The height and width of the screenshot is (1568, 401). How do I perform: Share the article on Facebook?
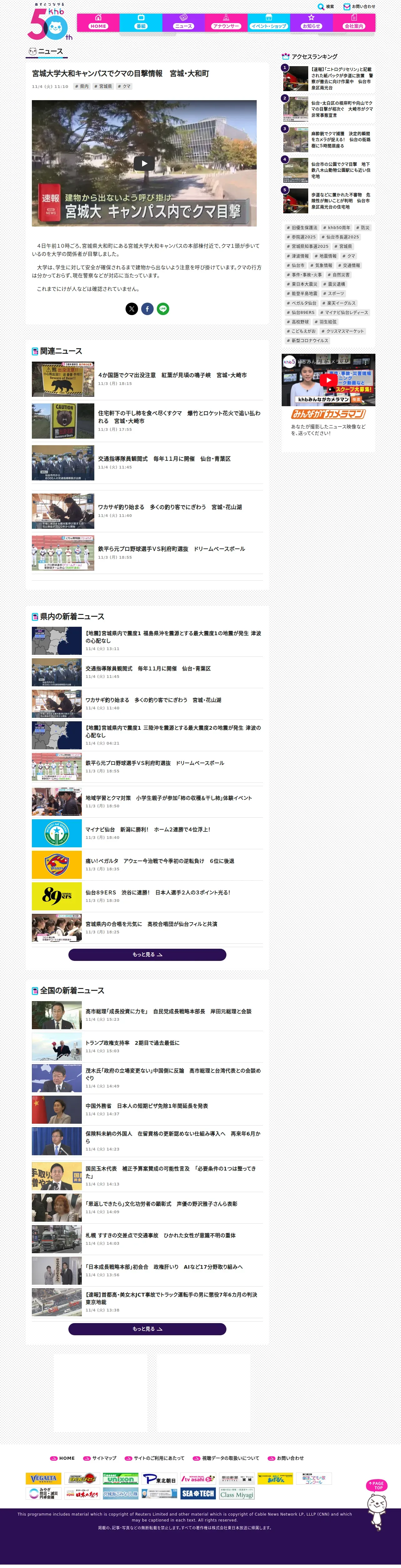[147, 309]
